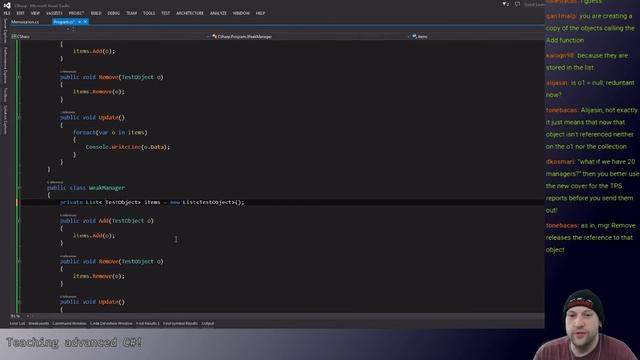
Task: Open the FILE menu
Action: click(7, 13)
